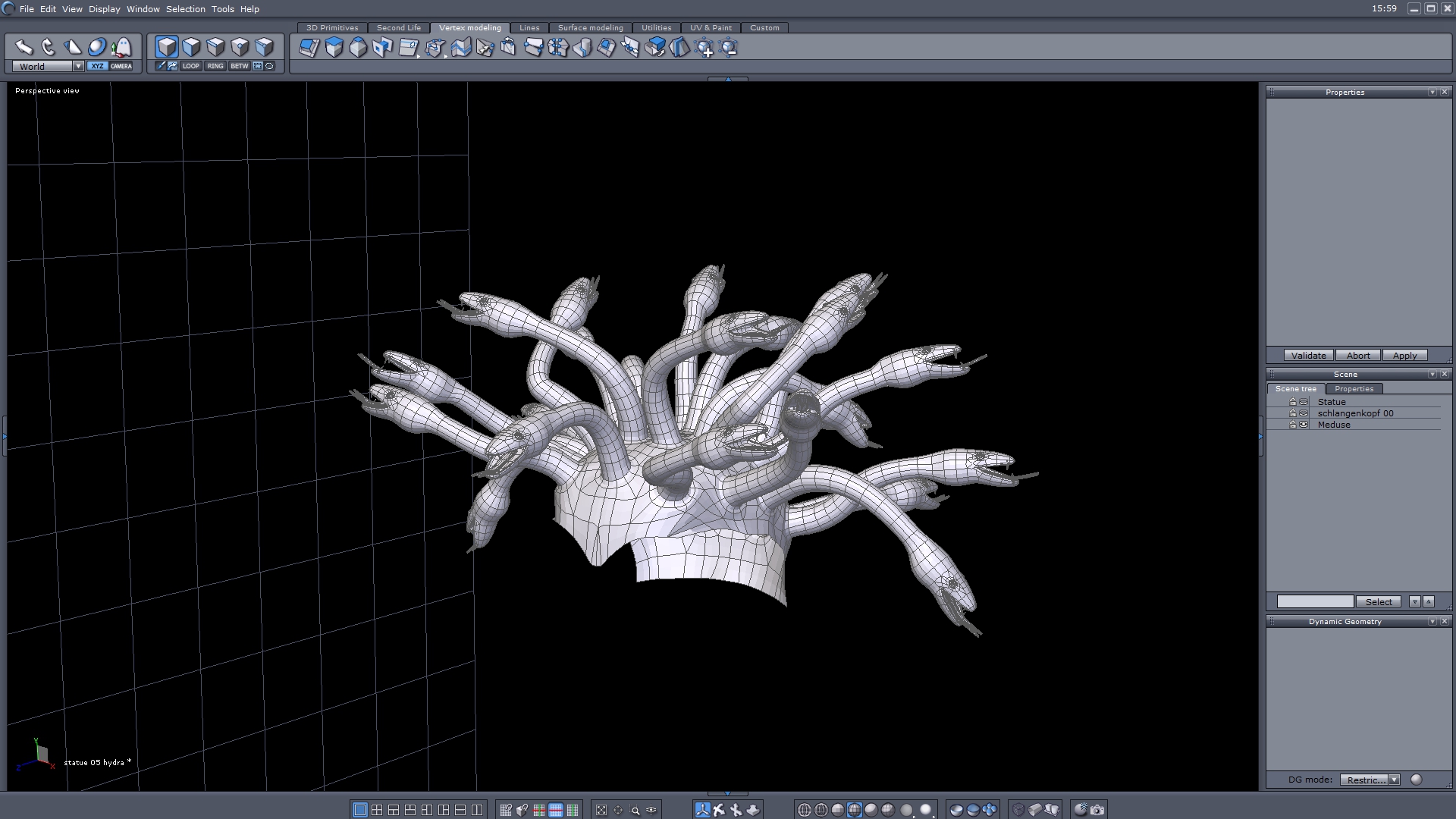Click the eye look-at icon in bottom bar
The height and width of the screenshot is (819, 1456).
(651, 810)
